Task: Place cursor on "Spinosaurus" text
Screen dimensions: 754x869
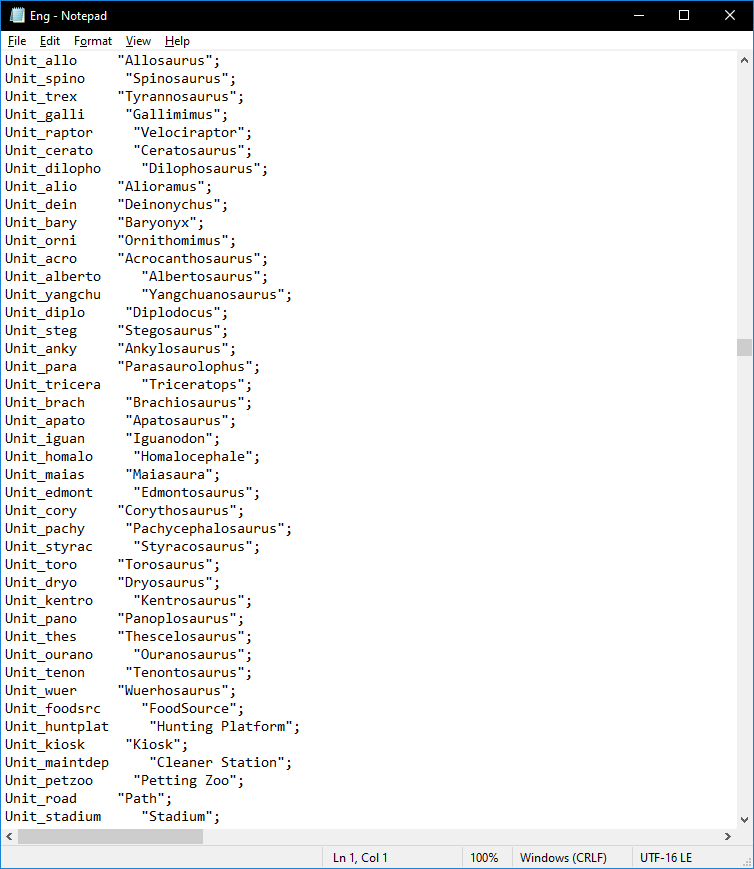Action: click(x=180, y=79)
